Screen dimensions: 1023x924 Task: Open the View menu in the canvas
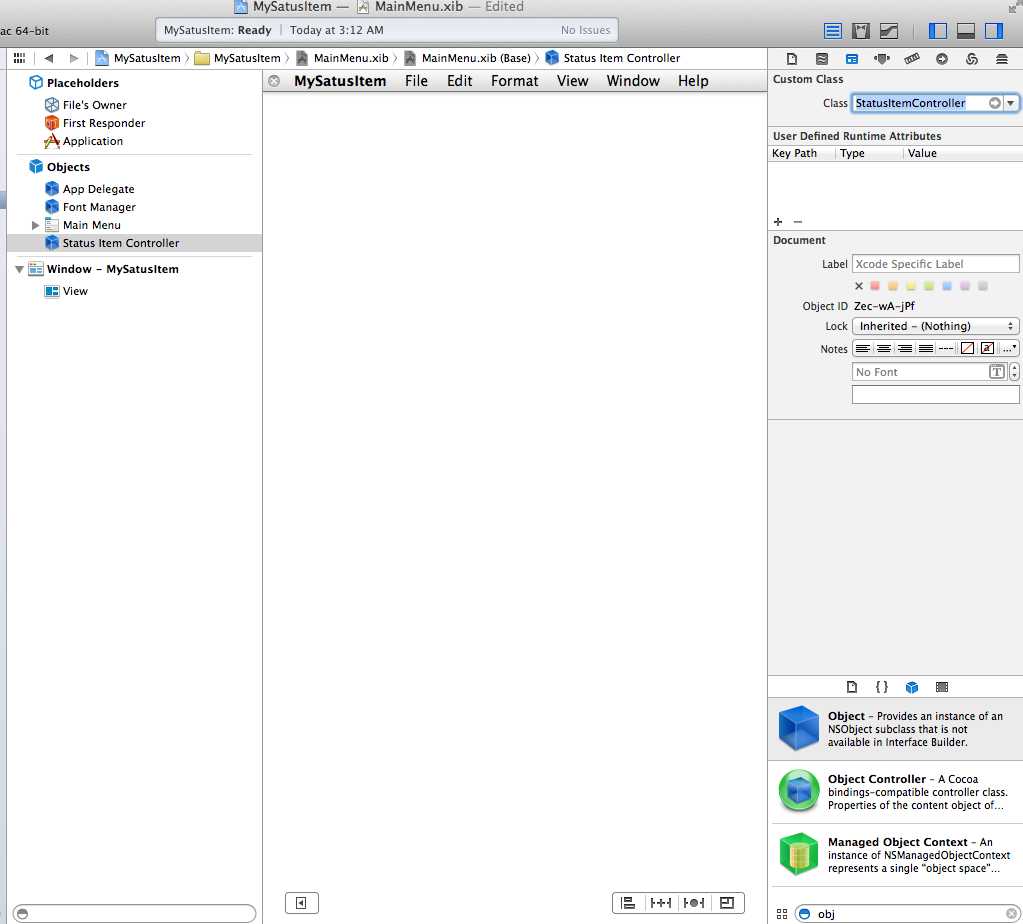coord(572,81)
